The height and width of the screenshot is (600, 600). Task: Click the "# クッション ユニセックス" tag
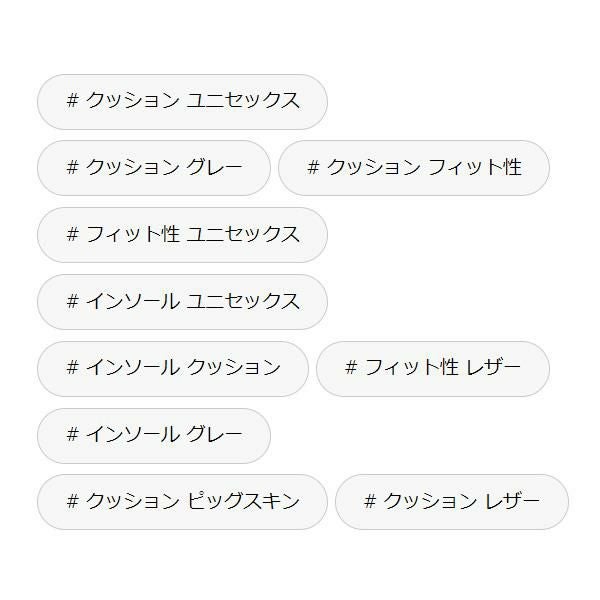(x=182, y=101)
